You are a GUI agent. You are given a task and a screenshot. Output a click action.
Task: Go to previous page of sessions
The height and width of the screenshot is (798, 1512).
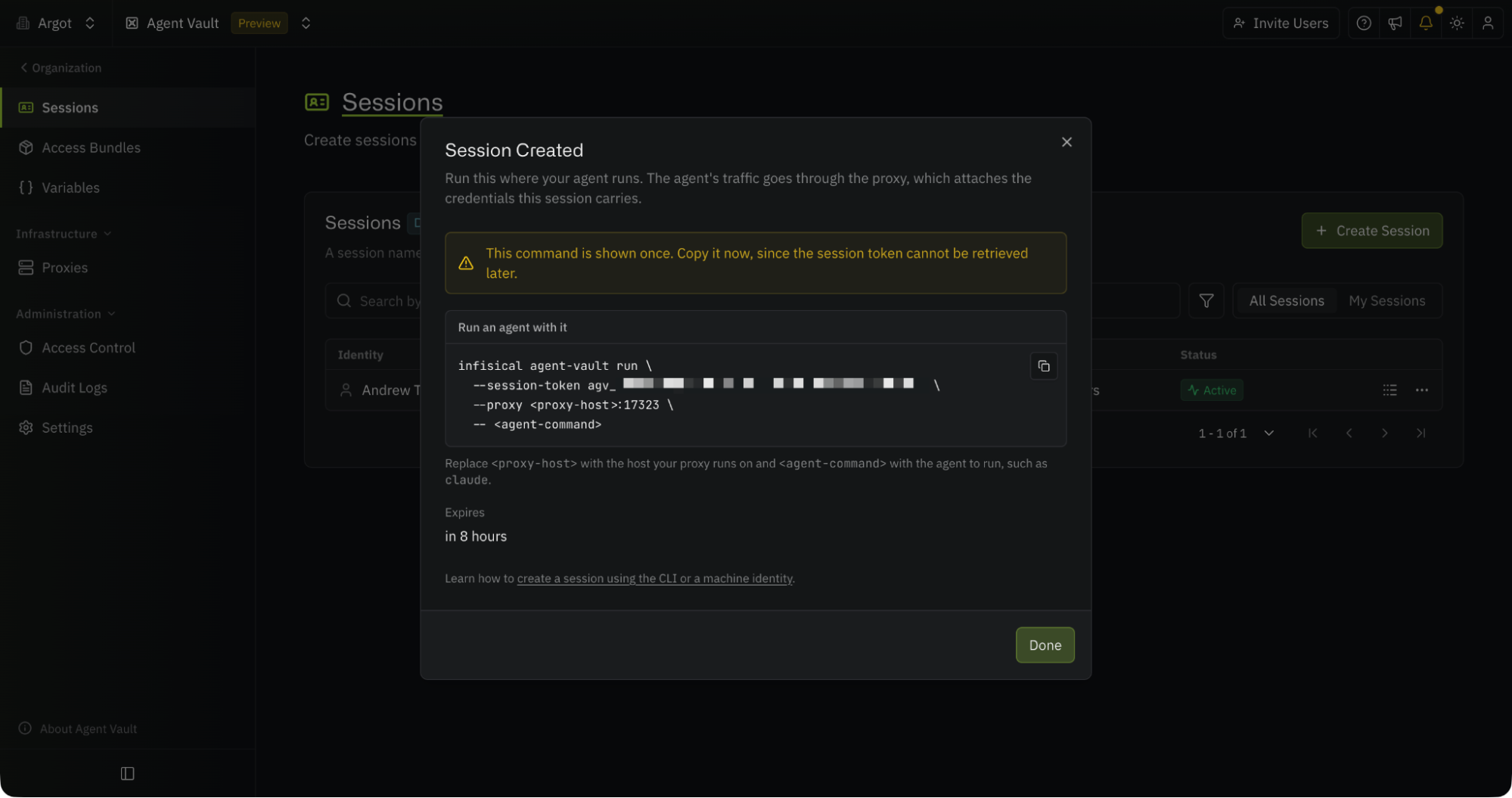click(x=1349, y=433)
